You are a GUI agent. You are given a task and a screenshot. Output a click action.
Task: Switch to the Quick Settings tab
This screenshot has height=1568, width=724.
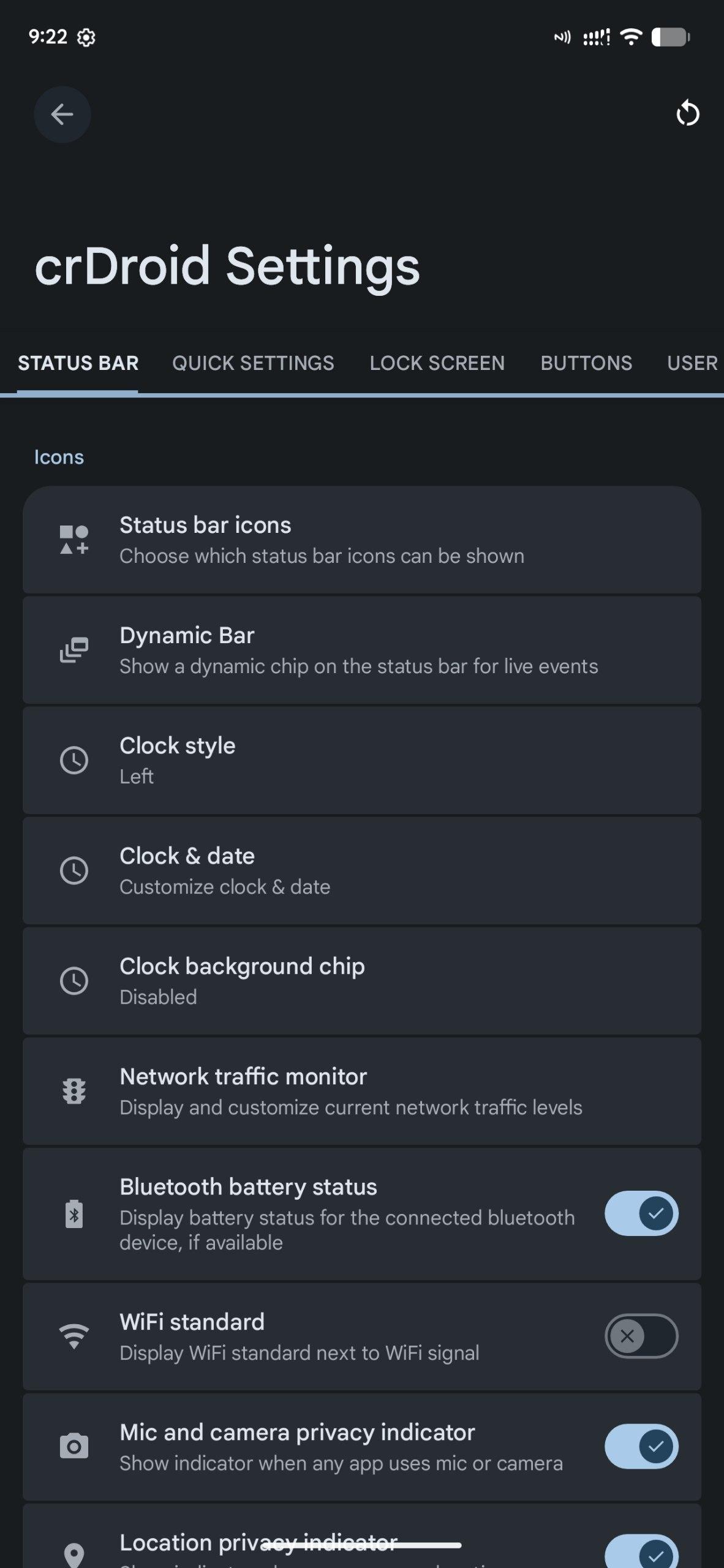[x=253, y=363]
